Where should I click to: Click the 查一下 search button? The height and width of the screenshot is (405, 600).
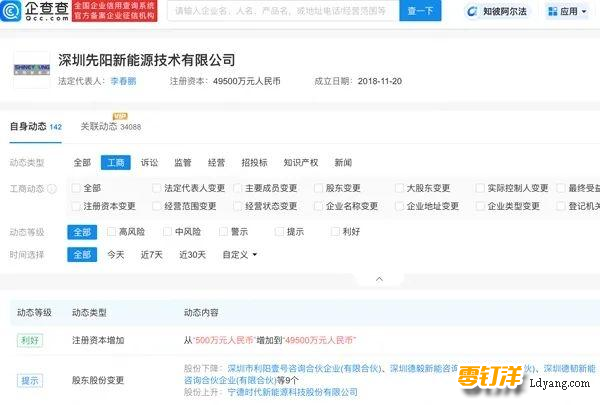(420, 11)
